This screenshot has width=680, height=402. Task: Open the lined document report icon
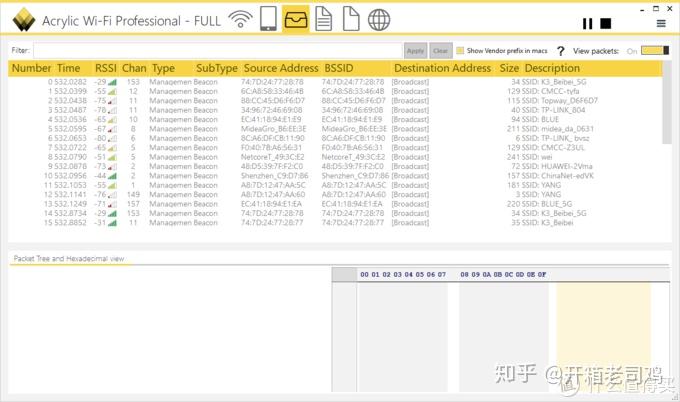tap(324, 19)
